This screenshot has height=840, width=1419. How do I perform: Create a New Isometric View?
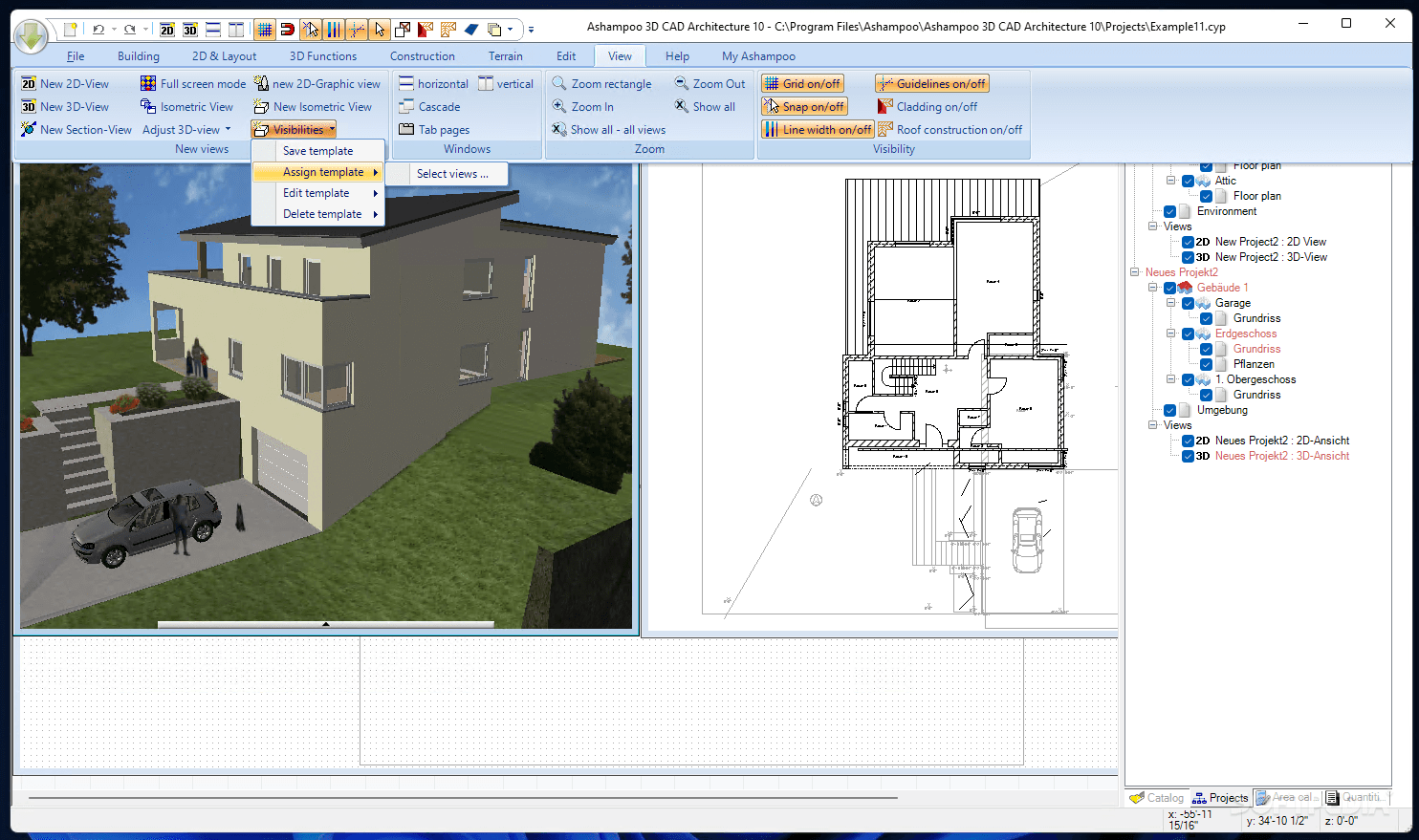pos(313,107)
